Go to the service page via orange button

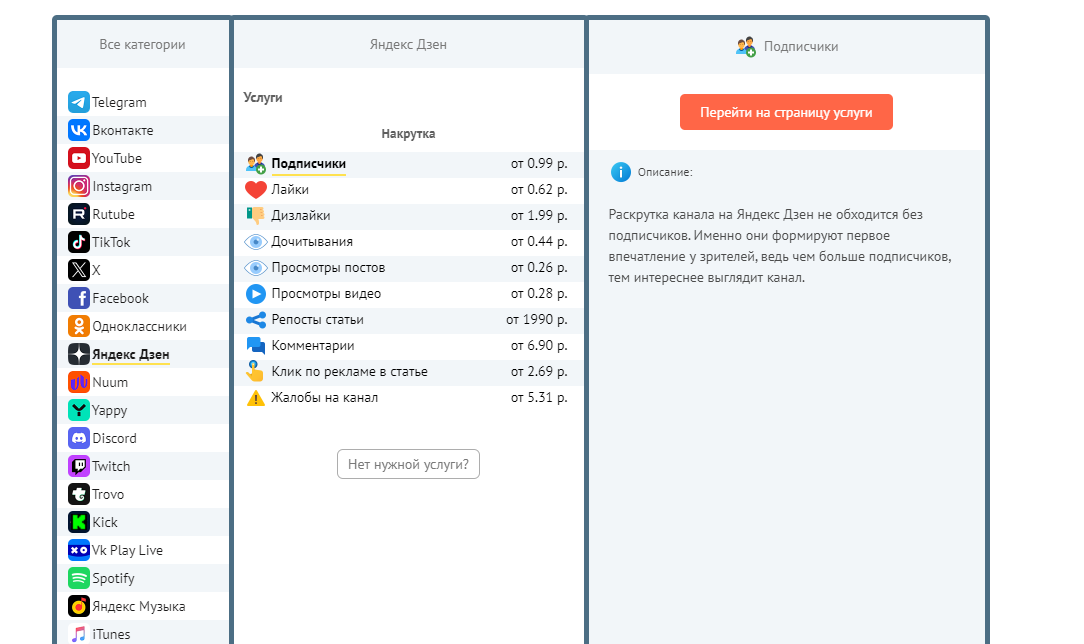point(786,112)
